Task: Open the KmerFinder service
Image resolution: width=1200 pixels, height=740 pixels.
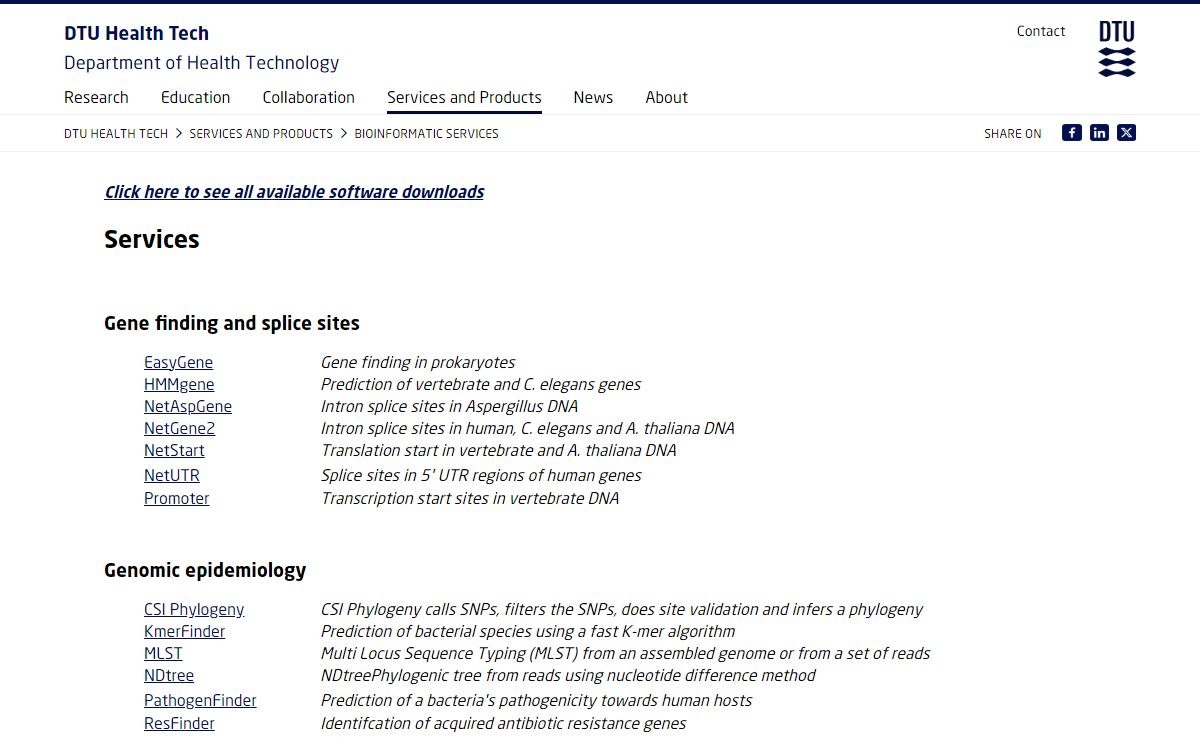Action: [185, 631]
